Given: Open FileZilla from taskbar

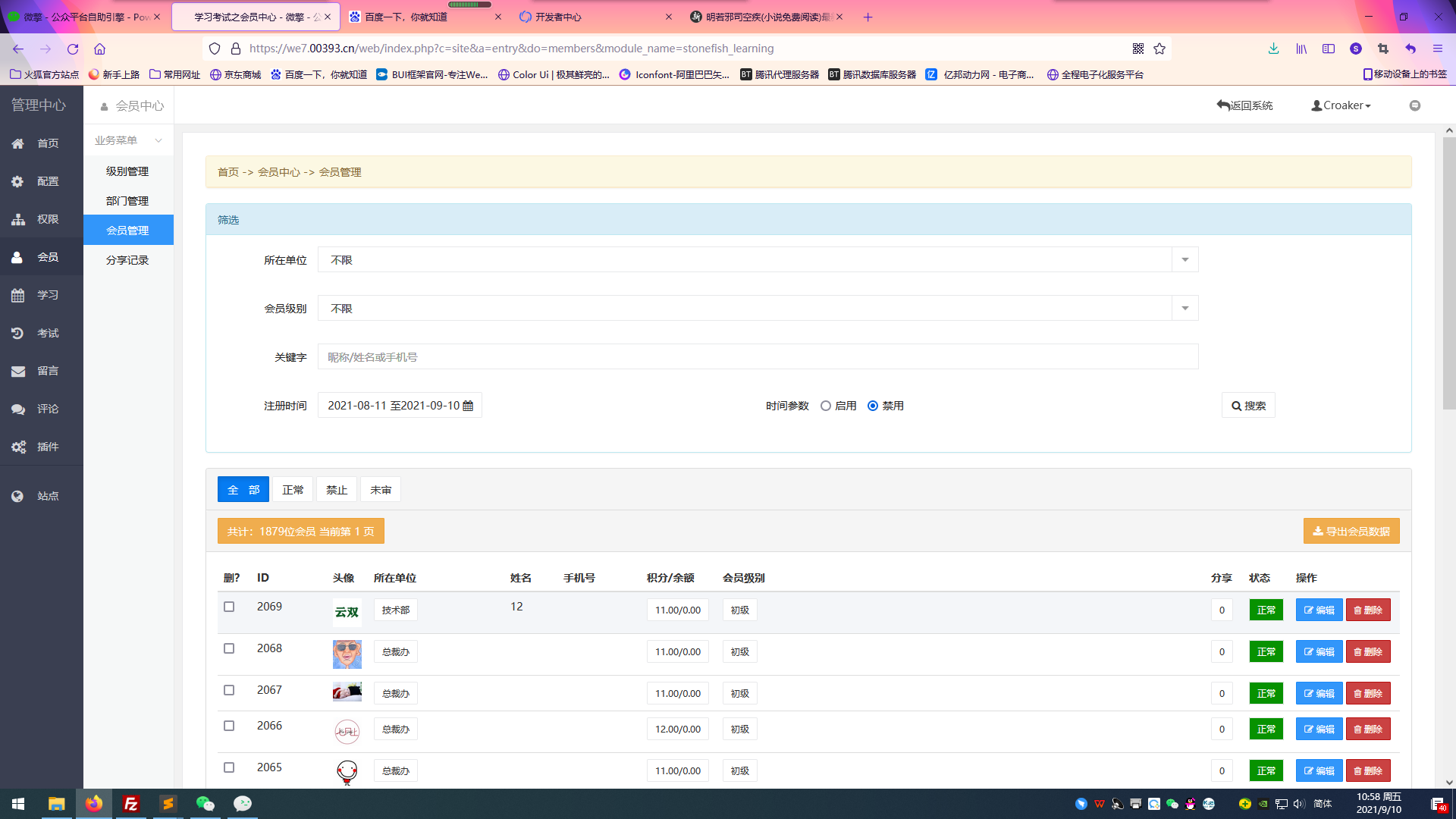Looking at the screenshot, I should pos(131,804).
